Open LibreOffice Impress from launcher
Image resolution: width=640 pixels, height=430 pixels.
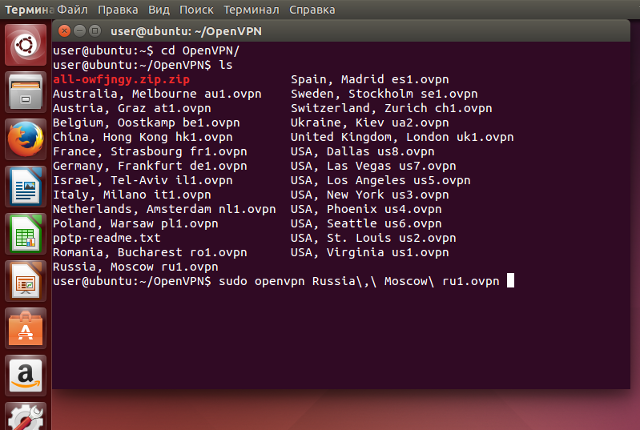pyautogui.click(x=25, y=281)
